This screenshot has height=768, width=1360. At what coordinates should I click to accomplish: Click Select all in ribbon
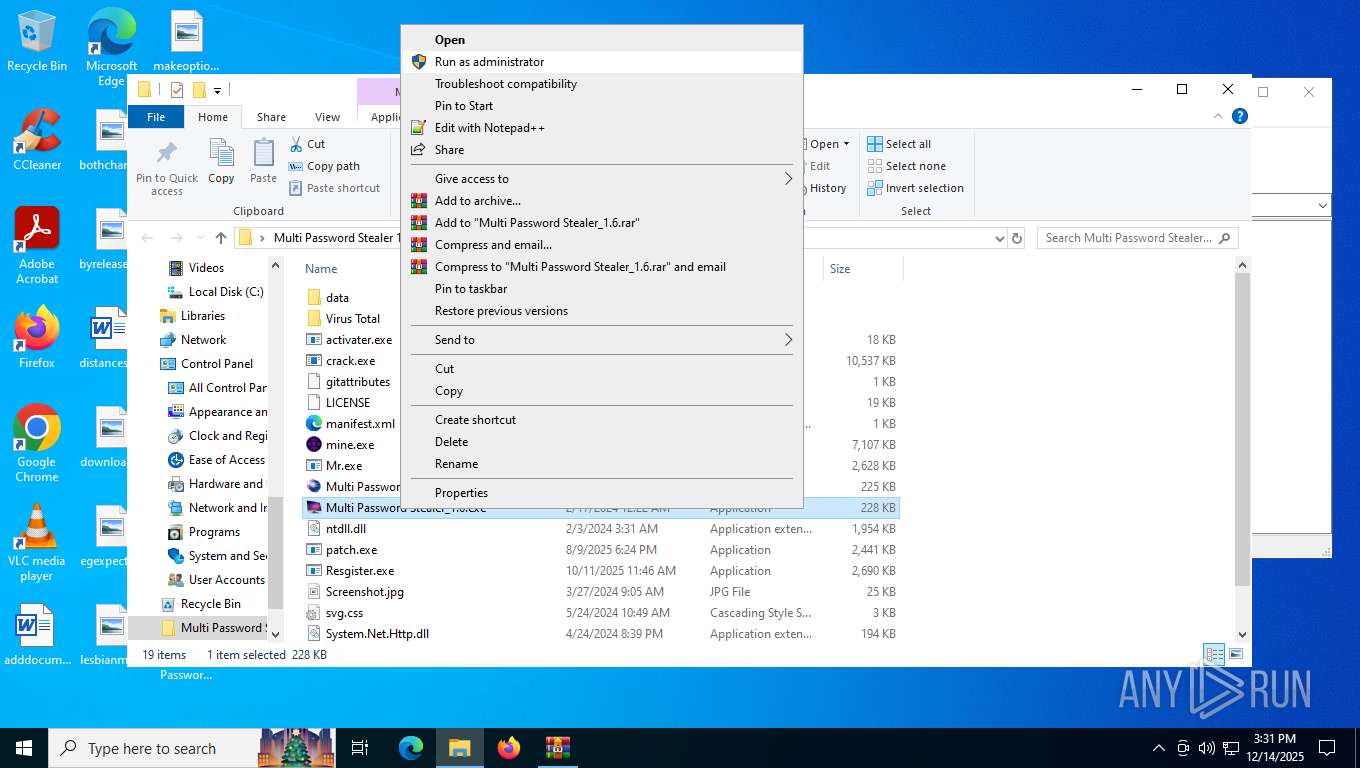point(899,144)
